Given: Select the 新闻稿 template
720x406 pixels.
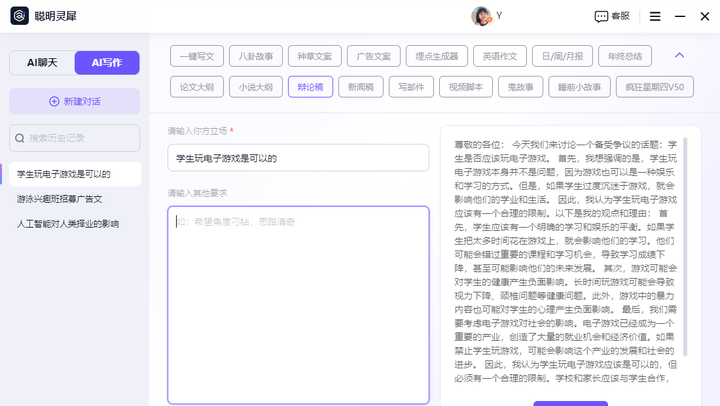Looking at the screenshot, I should (x=361, y=87).
